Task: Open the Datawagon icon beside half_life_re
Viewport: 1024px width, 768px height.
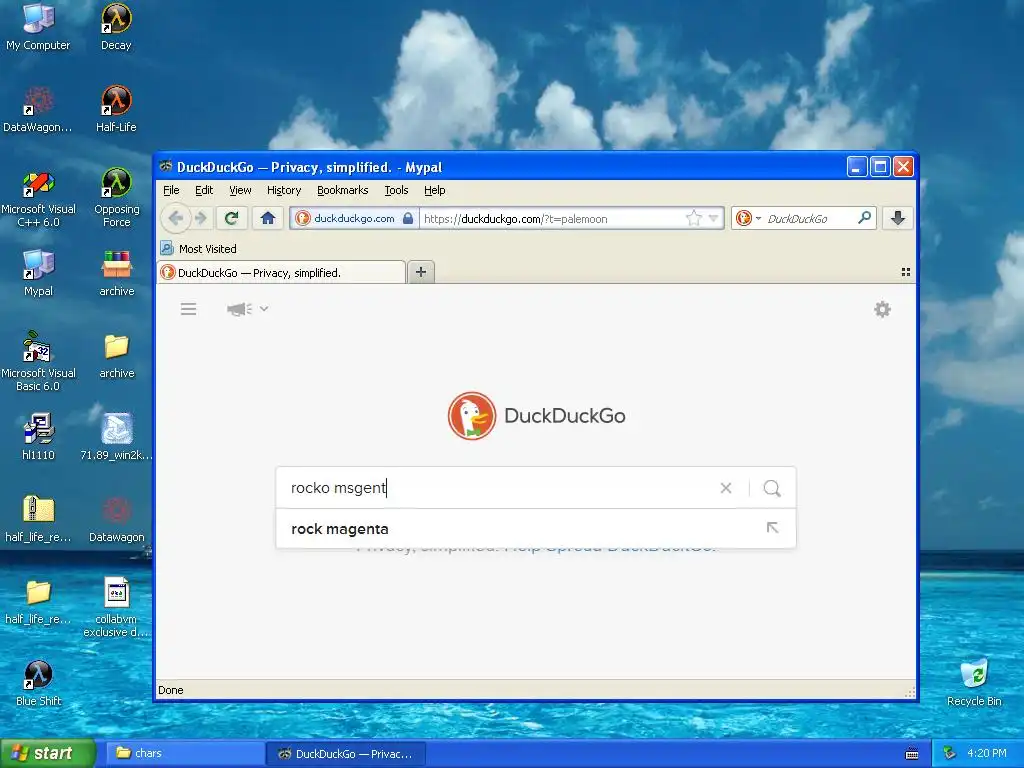Action: click(116, 519)
